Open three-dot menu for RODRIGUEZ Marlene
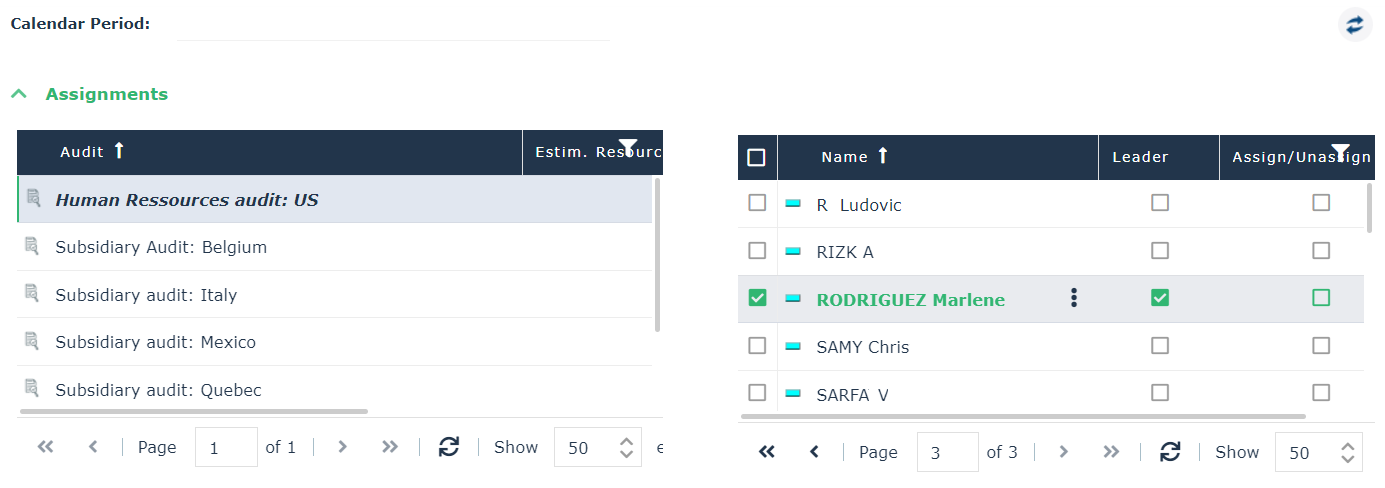 click(x=1073, y=298)
